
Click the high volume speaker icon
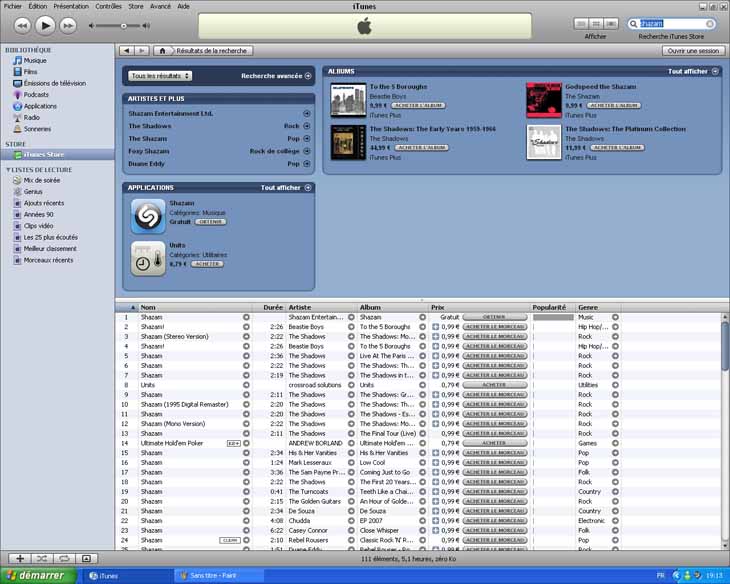(x=146, y=26)
